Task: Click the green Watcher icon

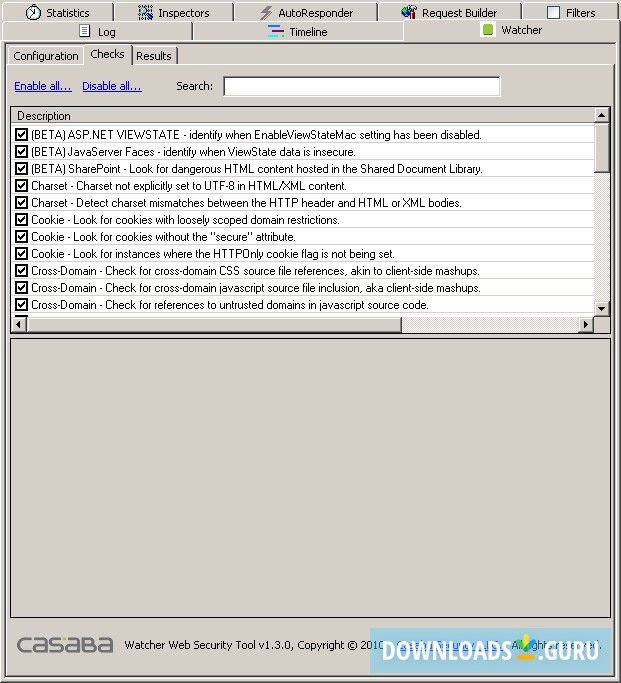Action: coord(488,30)
